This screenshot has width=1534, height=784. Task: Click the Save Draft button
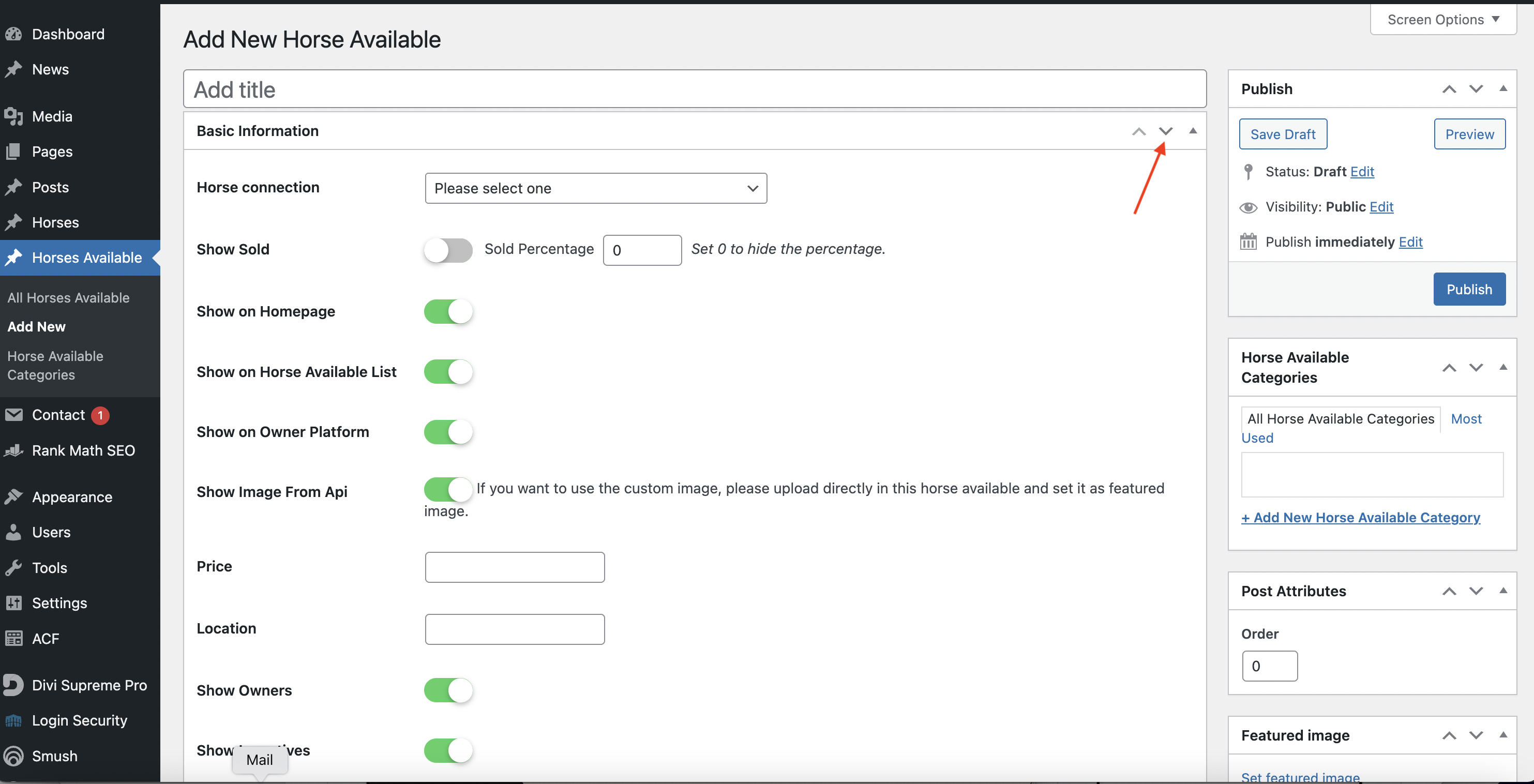(1282, 134)
